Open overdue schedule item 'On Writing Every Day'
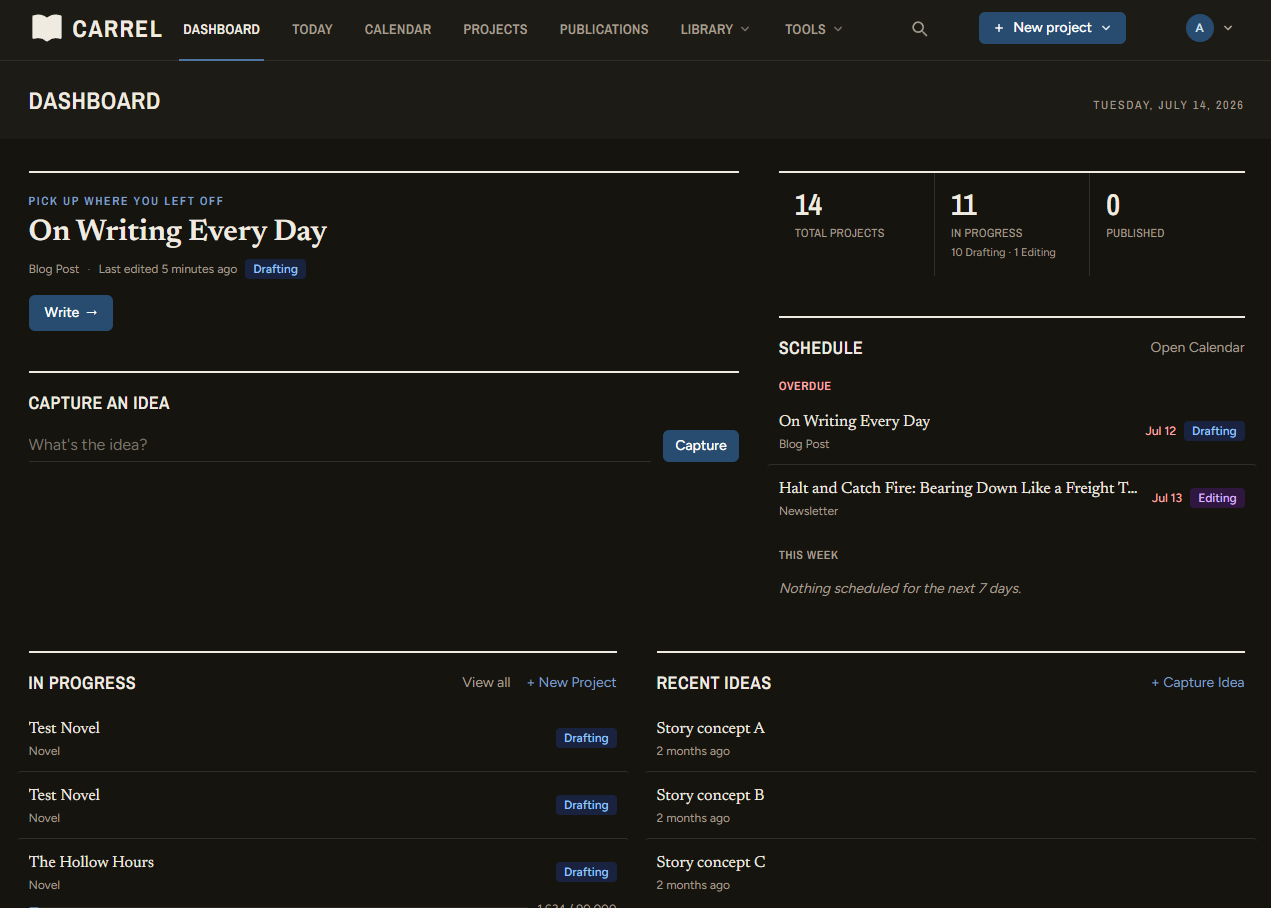 tap(1012, 431)
